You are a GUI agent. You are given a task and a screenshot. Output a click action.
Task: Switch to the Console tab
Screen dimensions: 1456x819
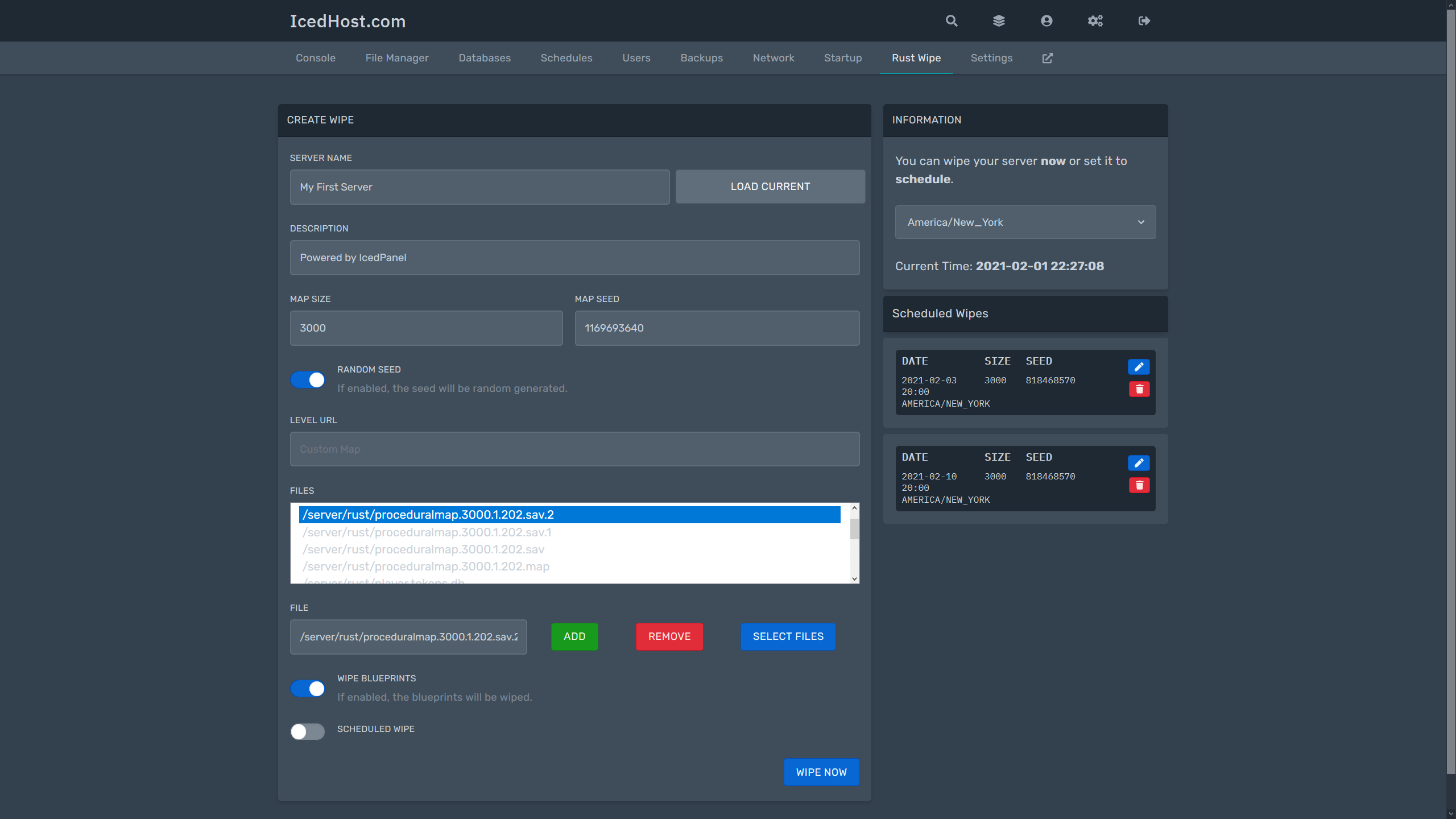coord(316,58)
